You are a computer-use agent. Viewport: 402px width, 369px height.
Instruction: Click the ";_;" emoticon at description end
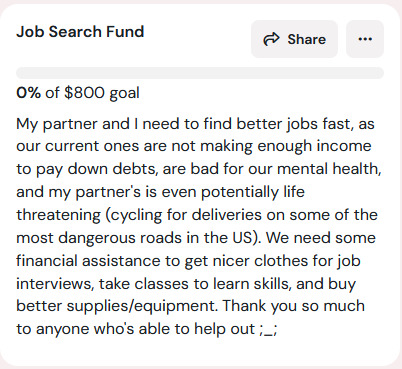click(268, 330)
